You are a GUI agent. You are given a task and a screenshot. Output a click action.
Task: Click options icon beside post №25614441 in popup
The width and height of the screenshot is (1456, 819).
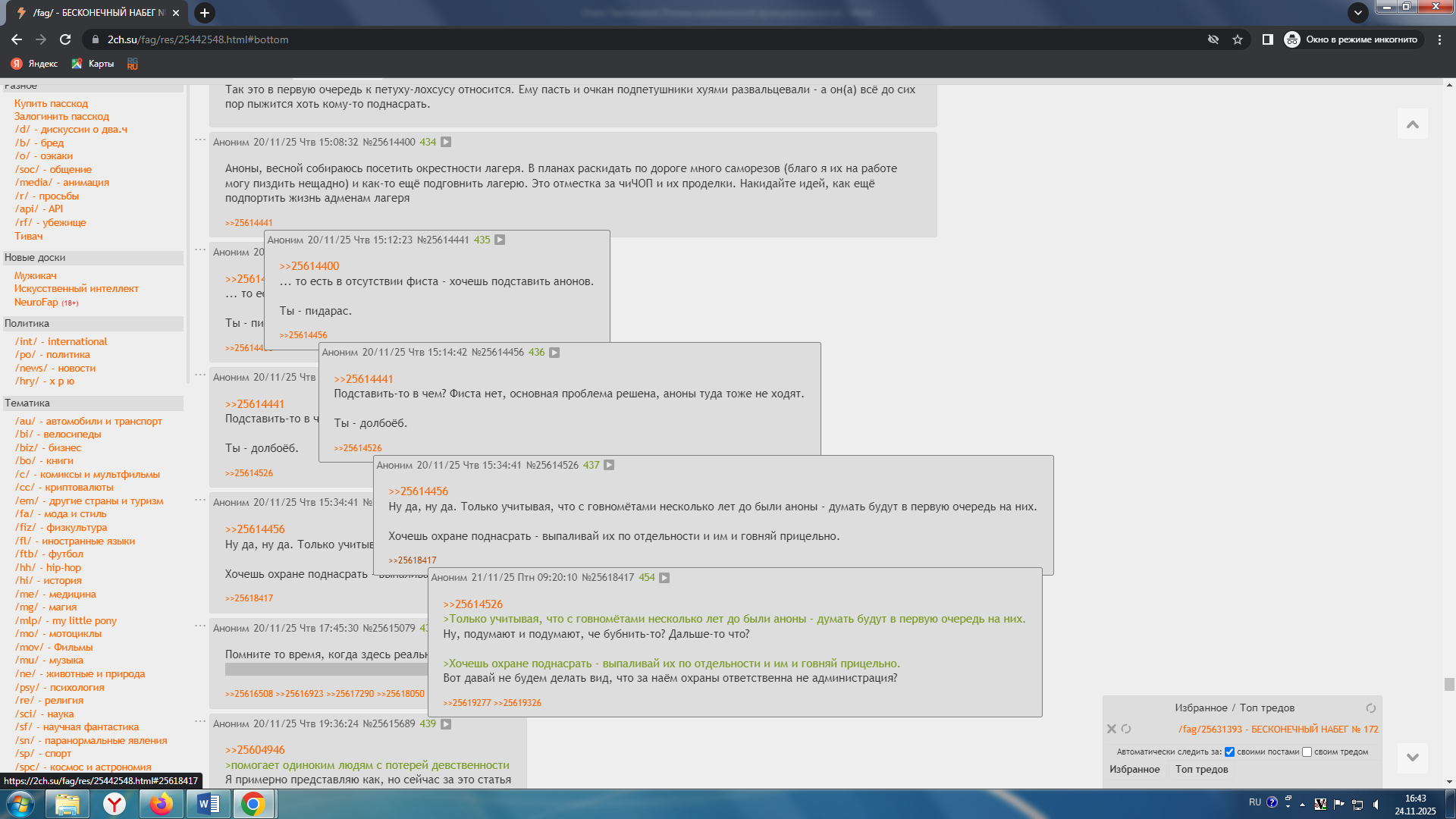pos(500,240)
